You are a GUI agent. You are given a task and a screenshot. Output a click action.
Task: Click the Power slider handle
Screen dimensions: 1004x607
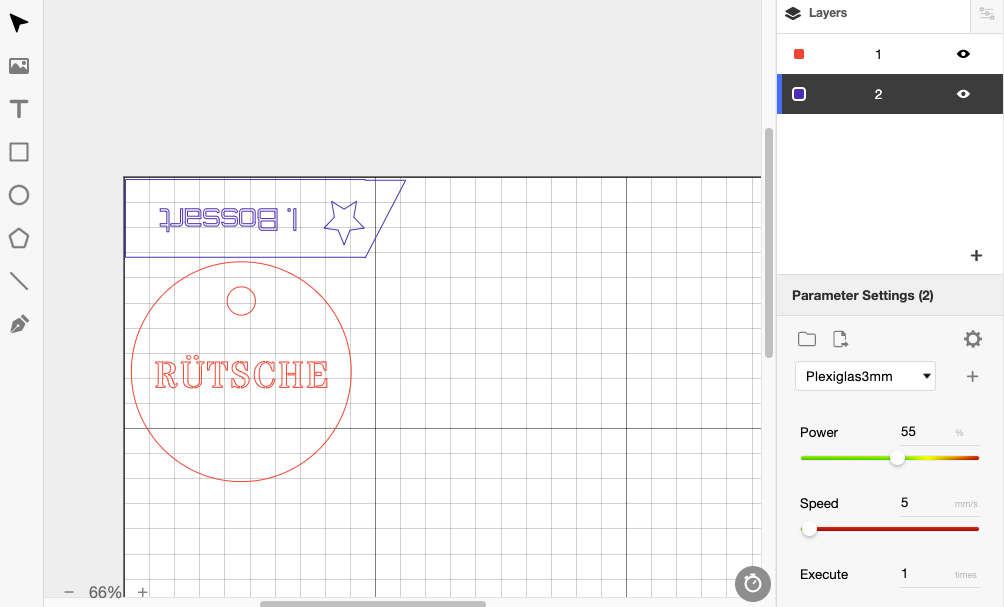click(897, 458)
